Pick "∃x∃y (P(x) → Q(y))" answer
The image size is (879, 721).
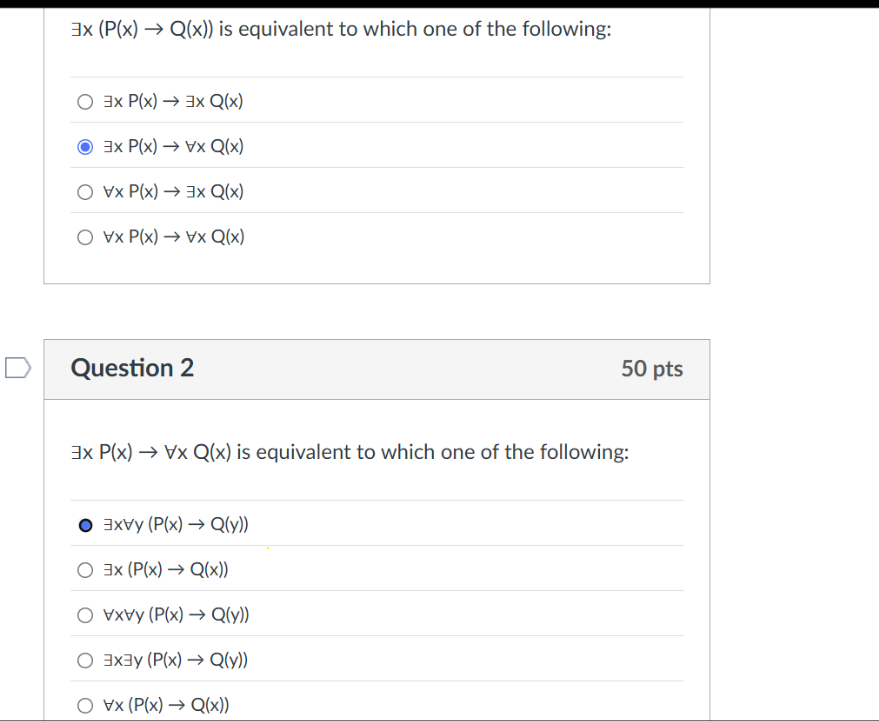(x=85, y=659)
